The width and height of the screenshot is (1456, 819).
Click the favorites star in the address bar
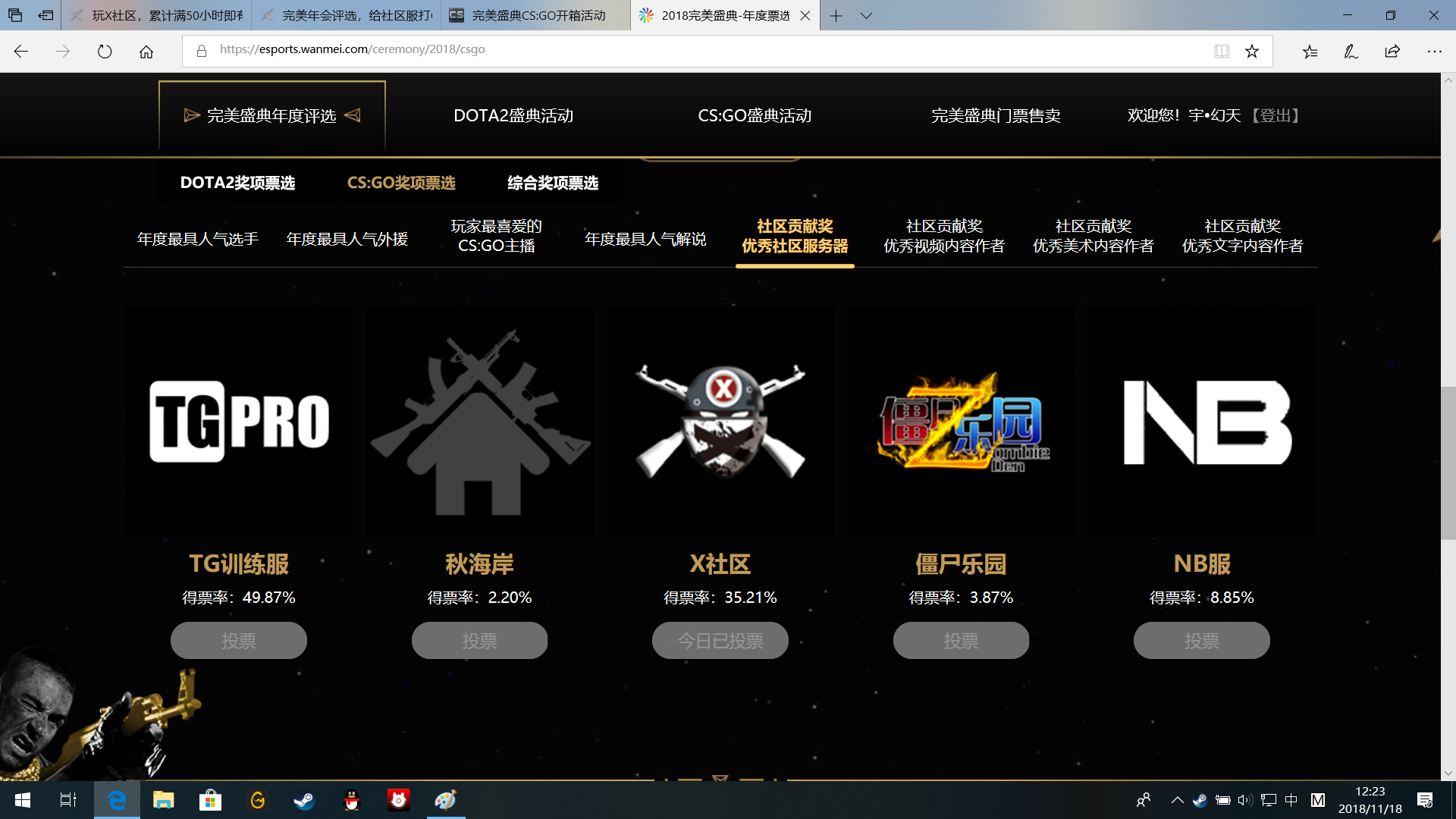pyautogui.click(x=1253, y=51)
